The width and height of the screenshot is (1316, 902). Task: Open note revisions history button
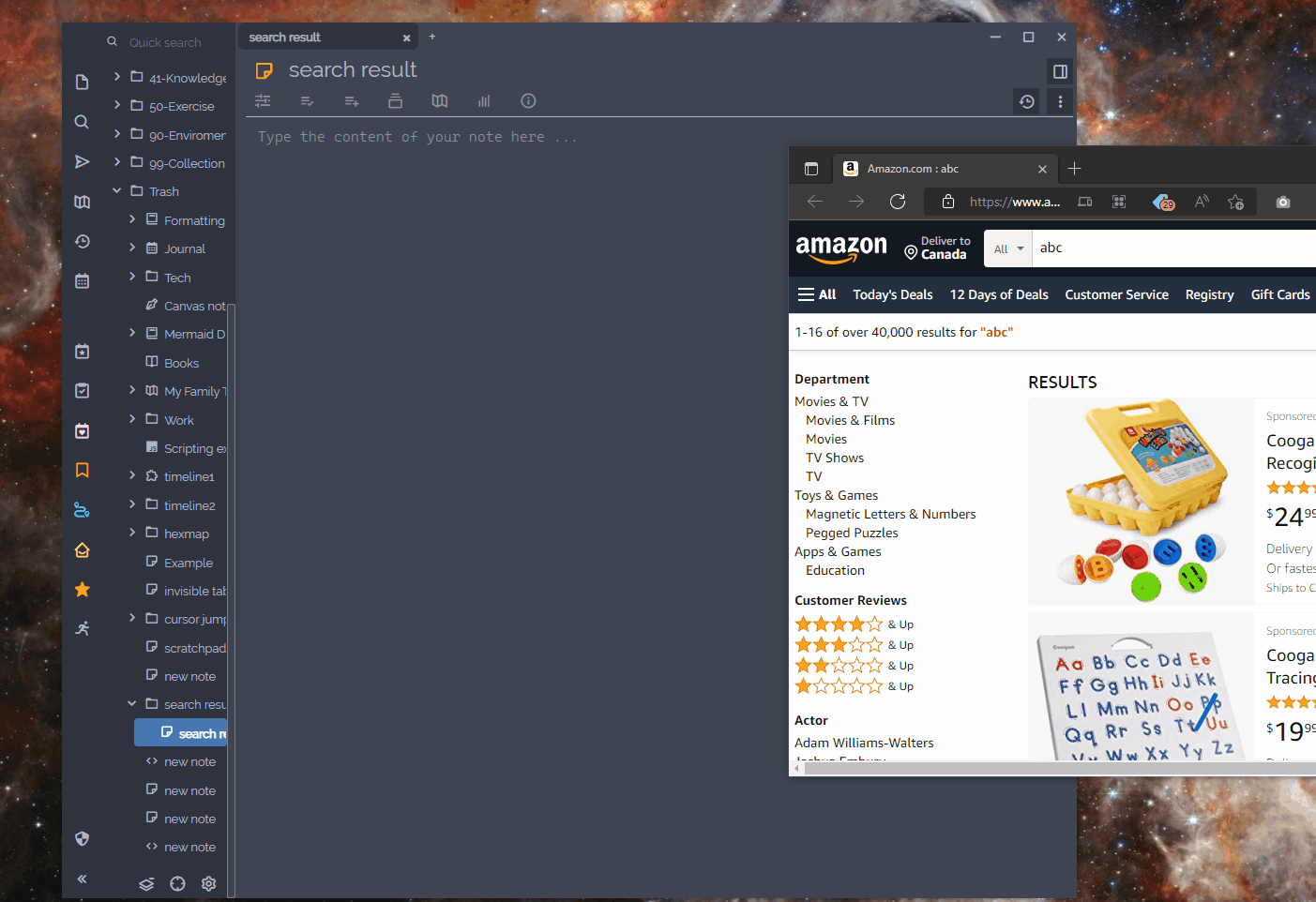pyautogui.click(x=1027, y=101)
